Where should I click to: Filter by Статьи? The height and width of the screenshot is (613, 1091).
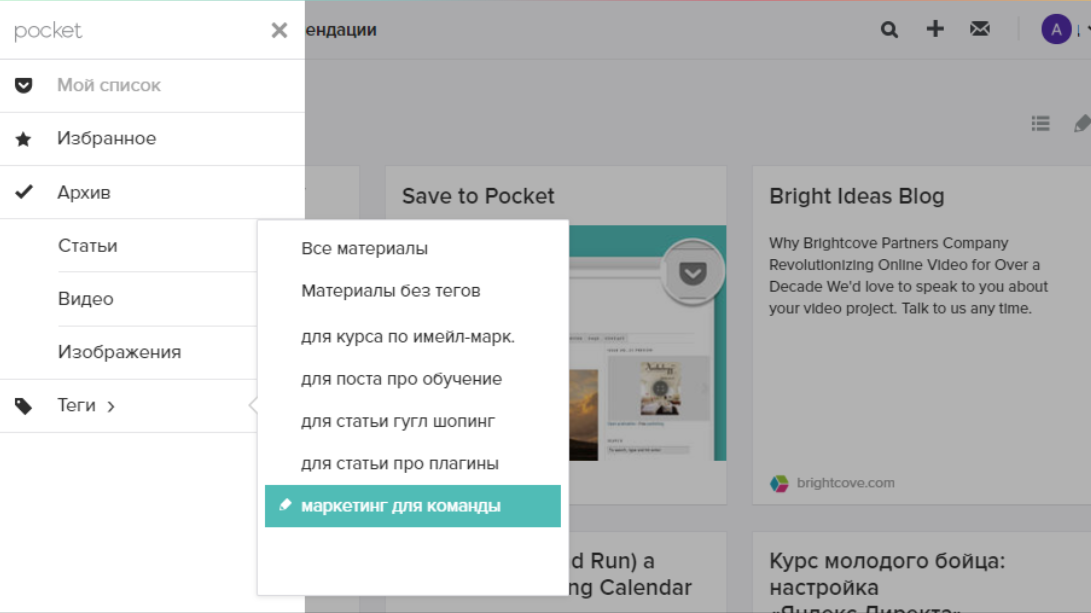tap(87, 246)
